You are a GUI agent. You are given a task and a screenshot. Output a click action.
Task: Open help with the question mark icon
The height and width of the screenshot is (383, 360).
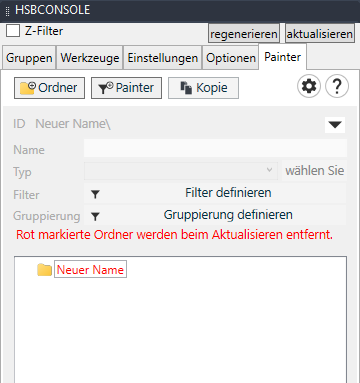click(x=337, y=87)
